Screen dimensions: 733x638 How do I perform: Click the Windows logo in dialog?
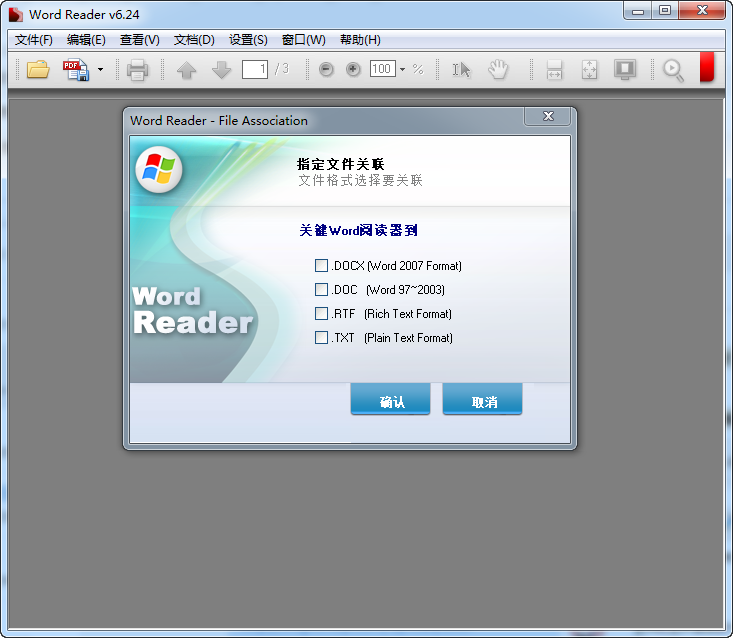coord(158,169)
